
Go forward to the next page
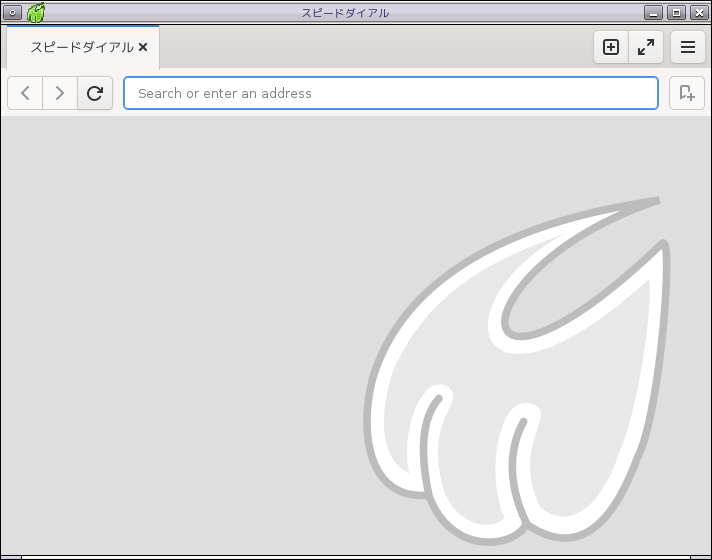pos(60,93)
